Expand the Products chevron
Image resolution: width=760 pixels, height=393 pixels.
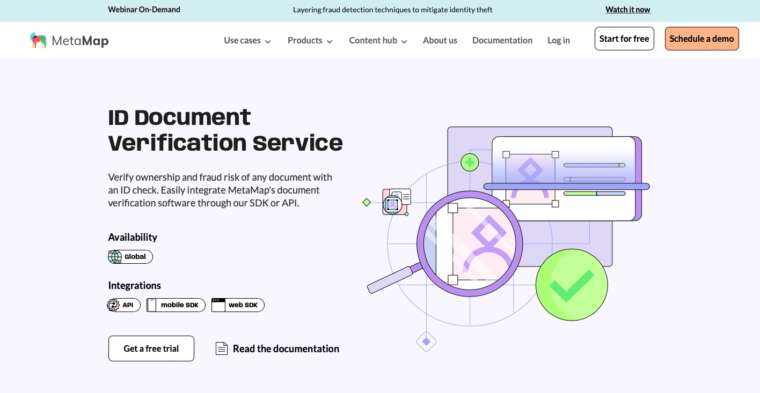pyautogui.click(x=330, y=41)
